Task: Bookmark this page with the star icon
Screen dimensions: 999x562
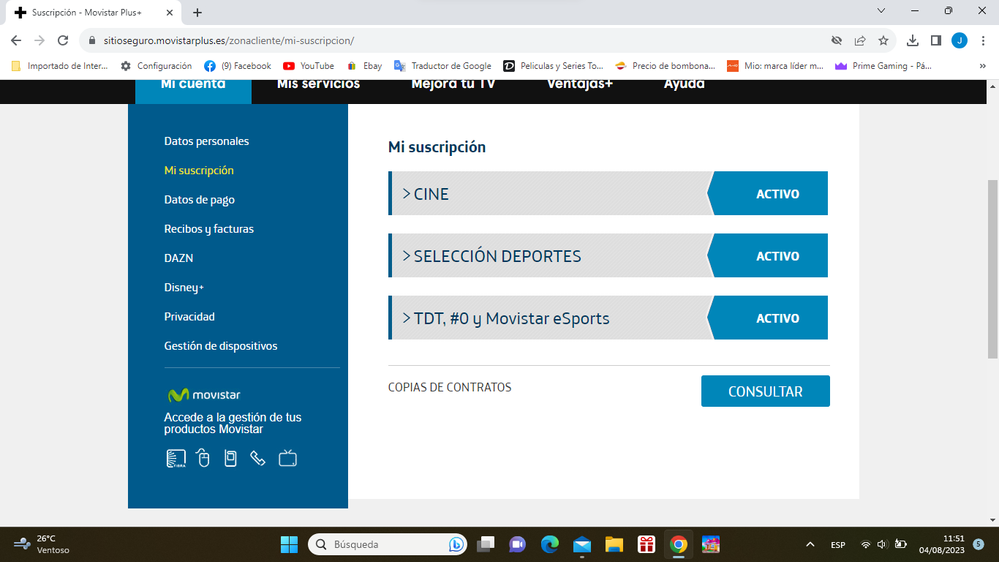Action: [x=883, y=40]
